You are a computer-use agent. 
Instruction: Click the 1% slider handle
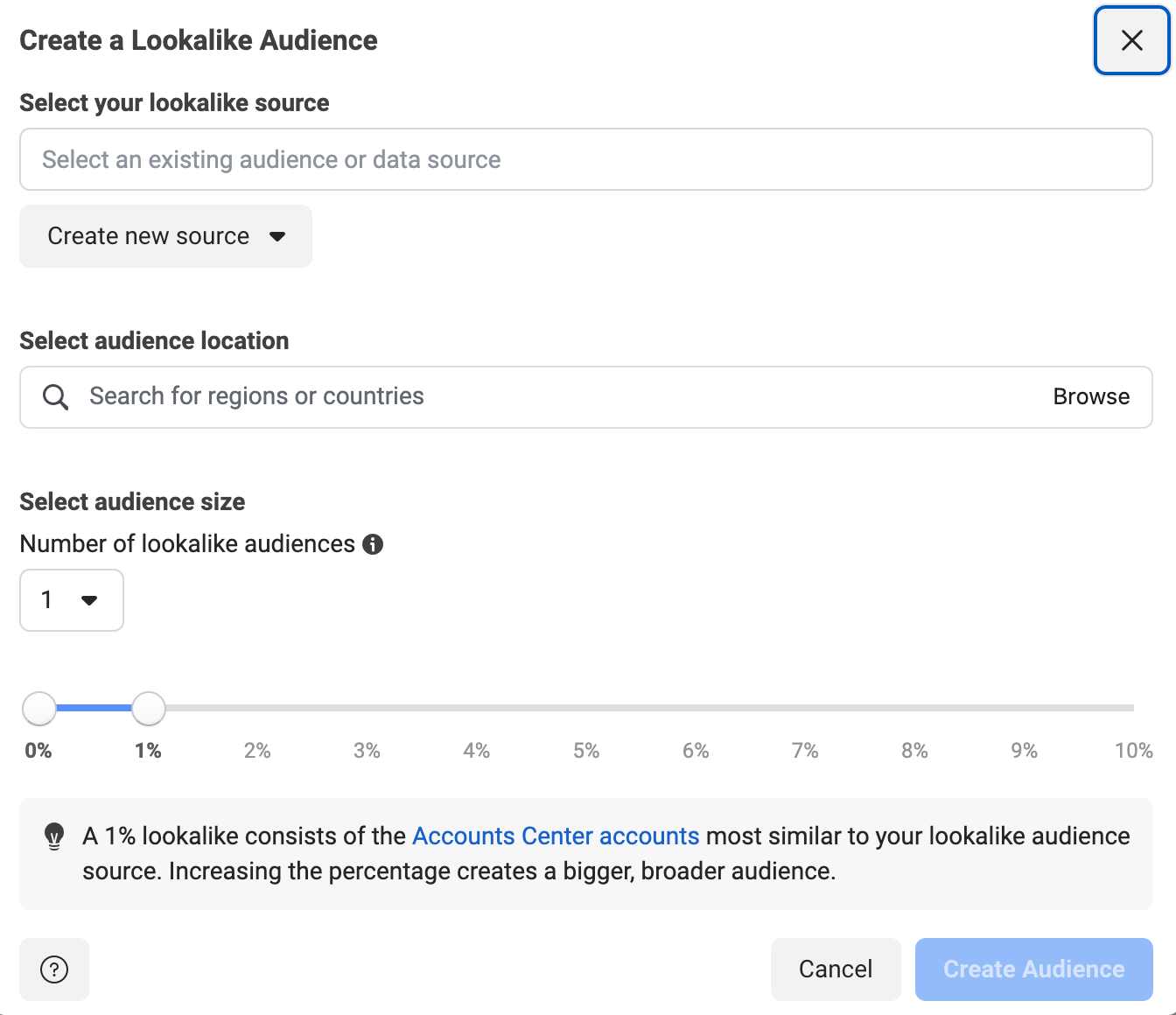pos(149,709)
